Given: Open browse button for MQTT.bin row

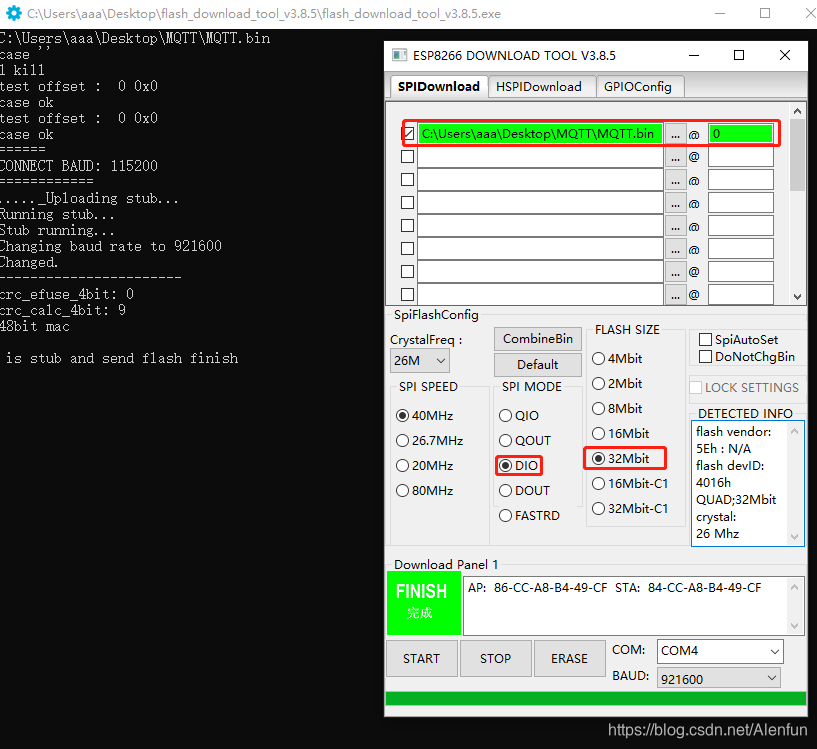Looking at the screenshot, I should click(675, 134).
